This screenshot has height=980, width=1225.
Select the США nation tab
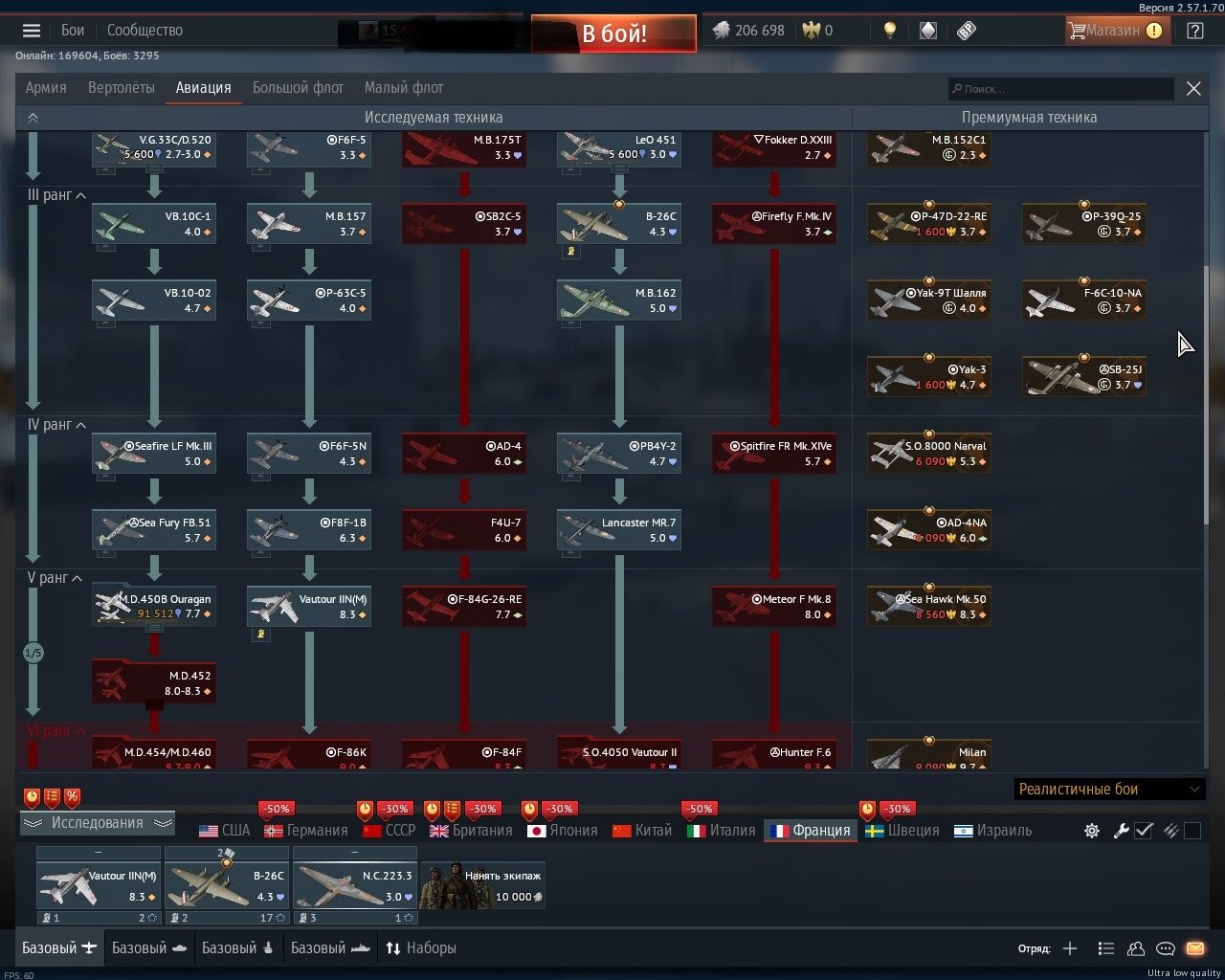coord(224,831)
